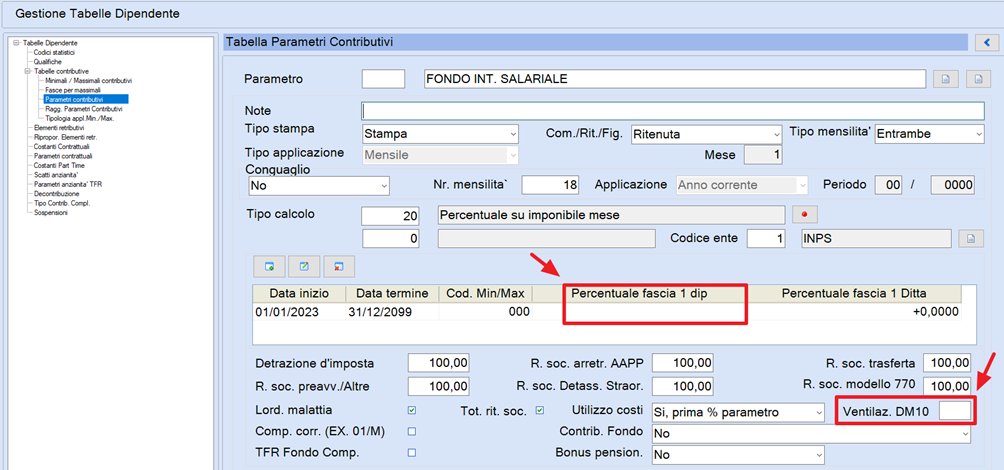Image resolution: width=1004 pixels, height=470 pixels.
Task: Click the R. soc. preavv./Altre field
Action: coord(439,386)
